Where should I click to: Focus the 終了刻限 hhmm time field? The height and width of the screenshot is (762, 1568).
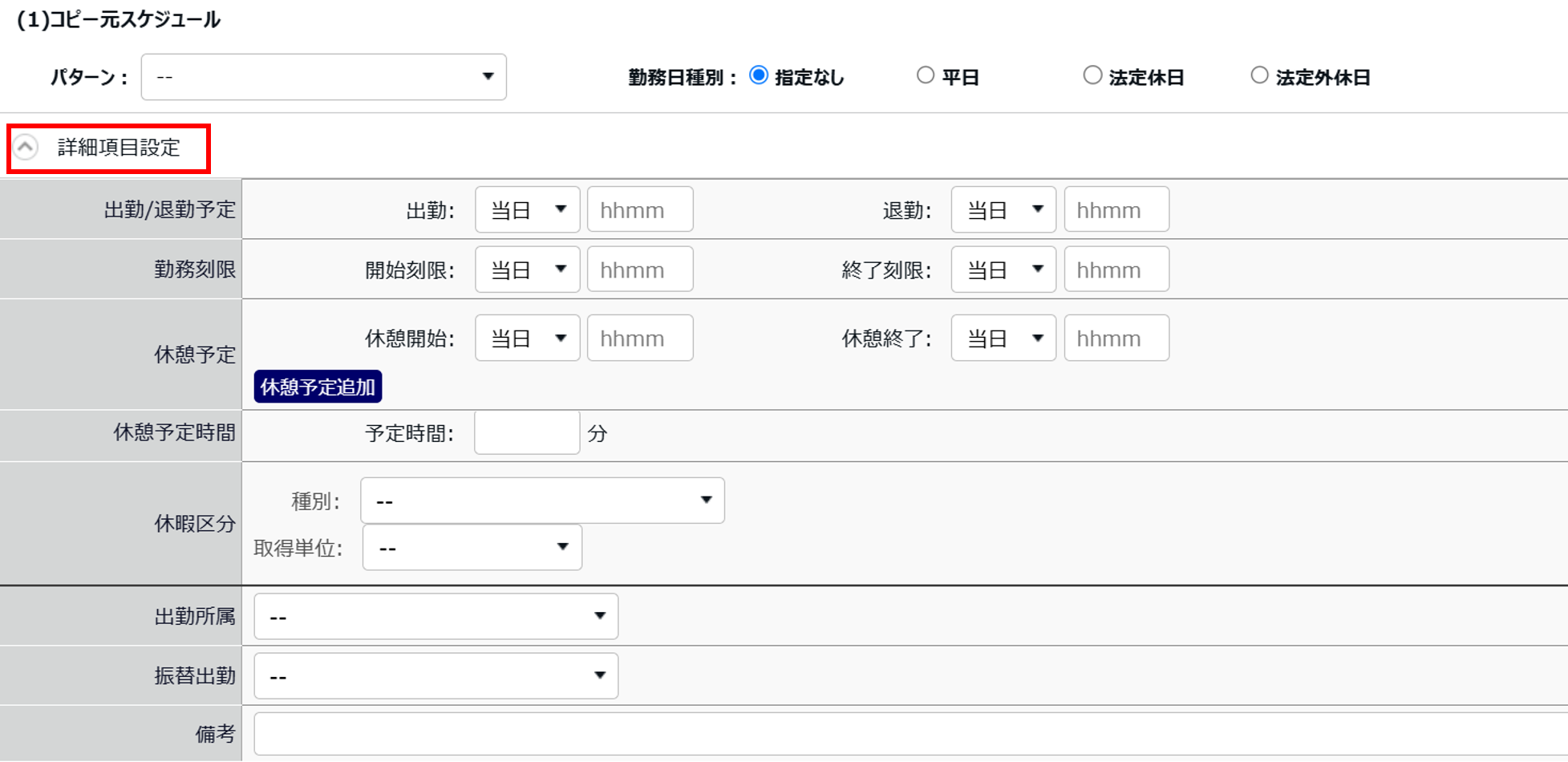coord(1116,270)
